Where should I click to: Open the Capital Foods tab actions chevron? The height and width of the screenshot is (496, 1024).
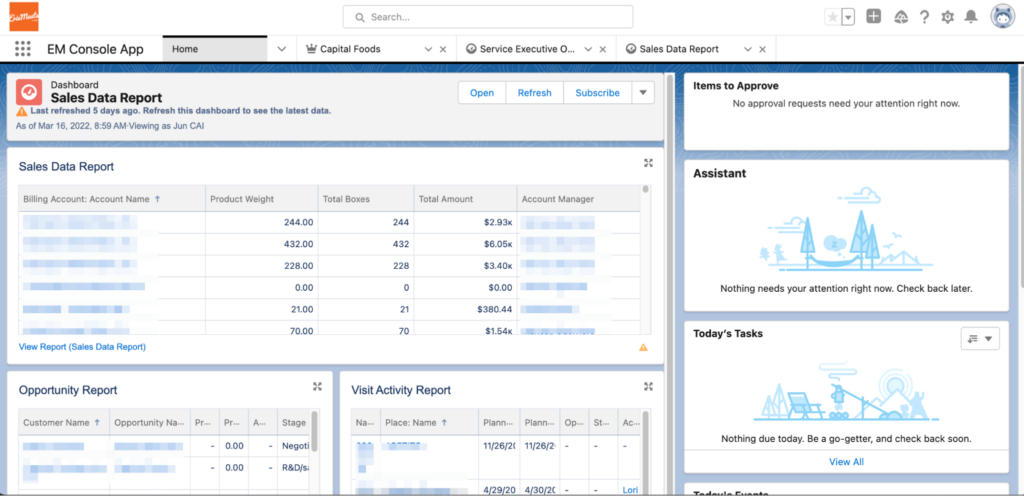coord(428,50)
